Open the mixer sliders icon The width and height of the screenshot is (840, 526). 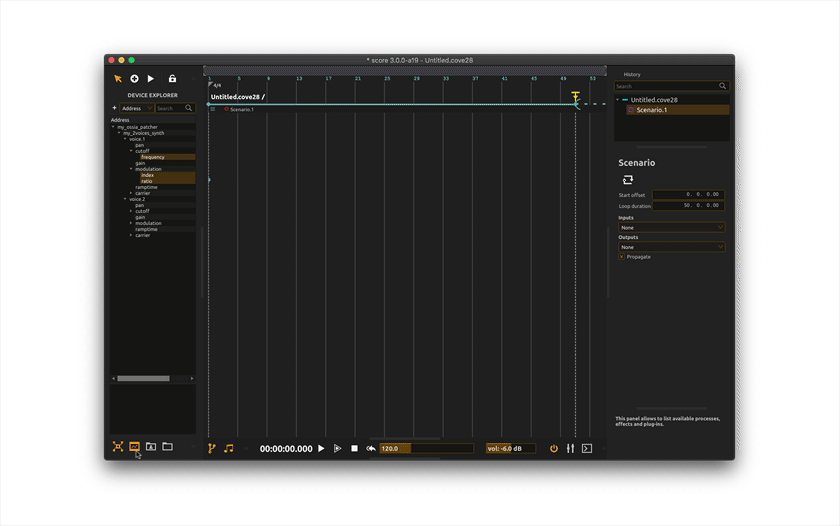[x=571, y=448]
